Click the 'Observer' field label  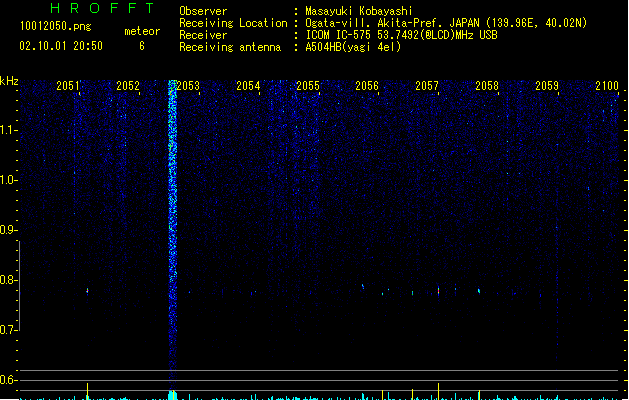tap(203, 11)
